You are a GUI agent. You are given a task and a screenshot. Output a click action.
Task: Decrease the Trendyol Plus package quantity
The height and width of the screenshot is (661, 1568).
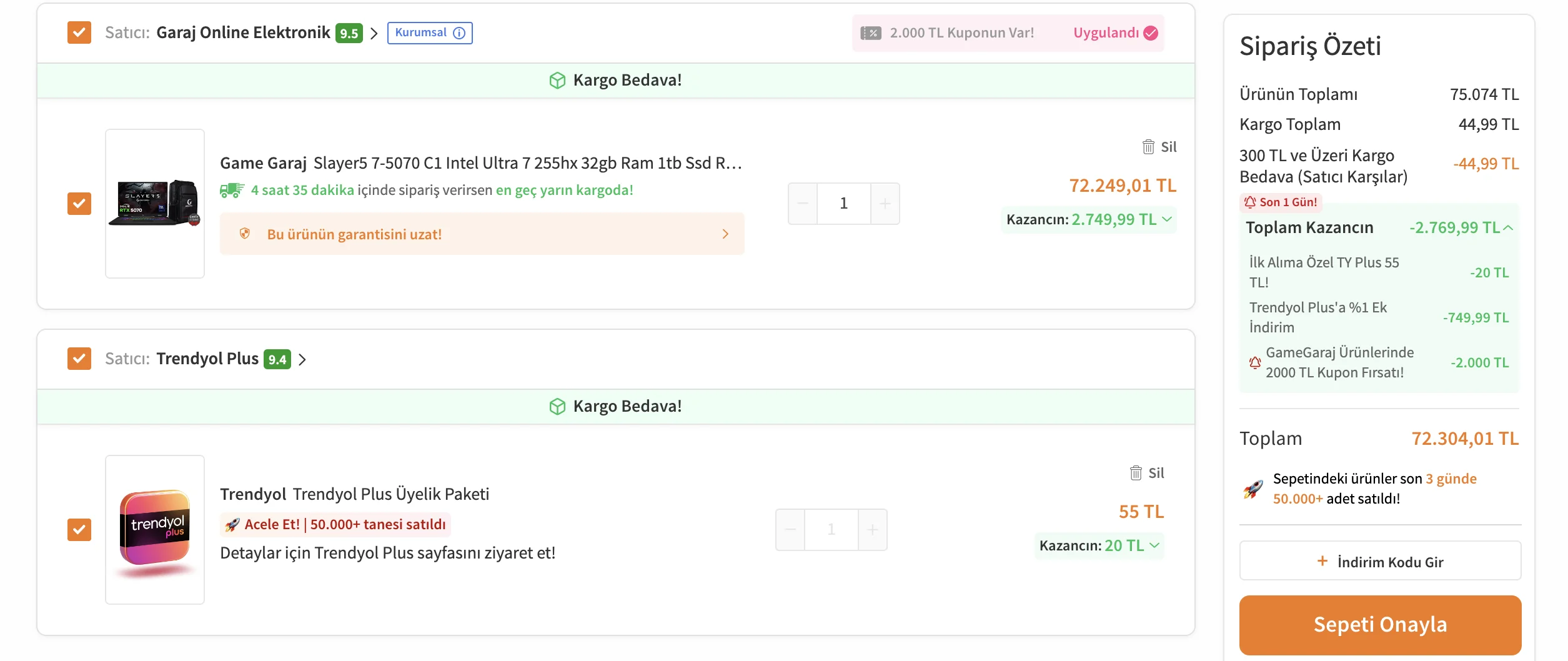[790, 530]
